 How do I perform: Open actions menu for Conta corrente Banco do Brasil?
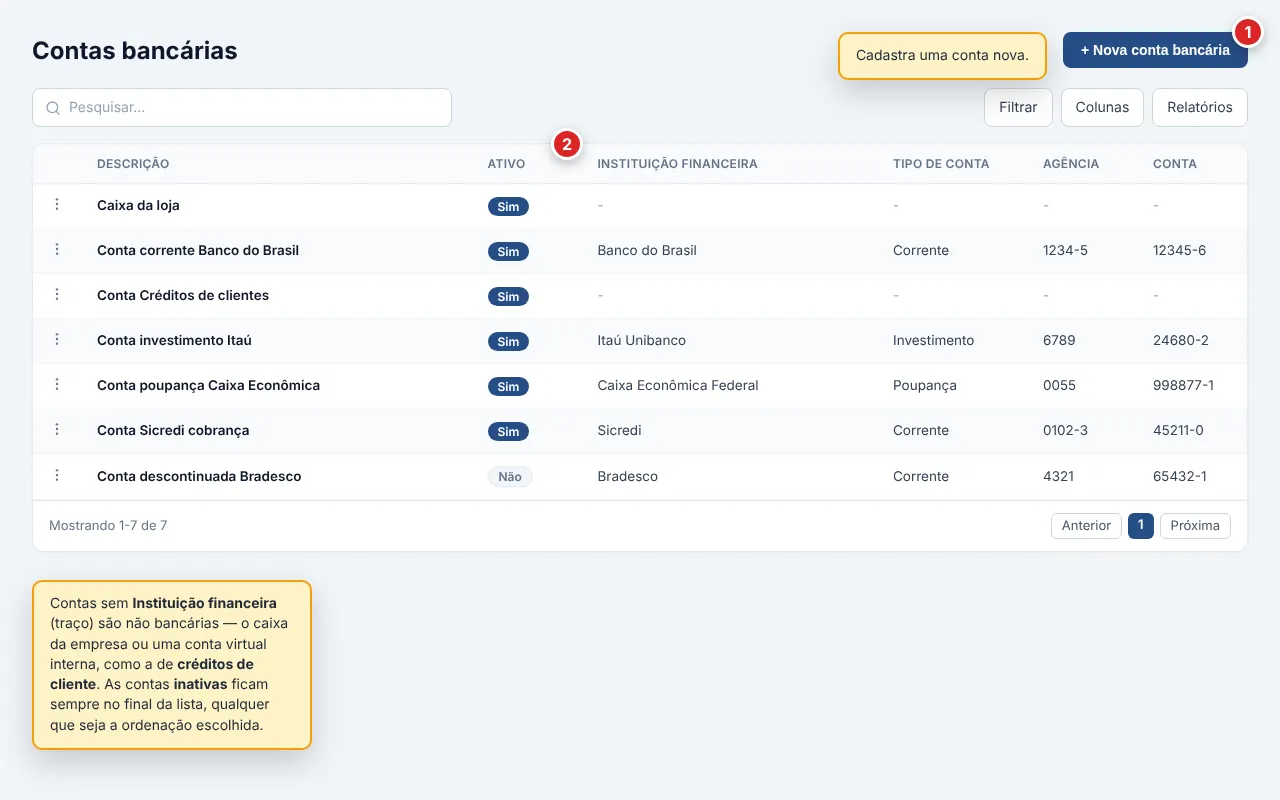pos(57,249)
